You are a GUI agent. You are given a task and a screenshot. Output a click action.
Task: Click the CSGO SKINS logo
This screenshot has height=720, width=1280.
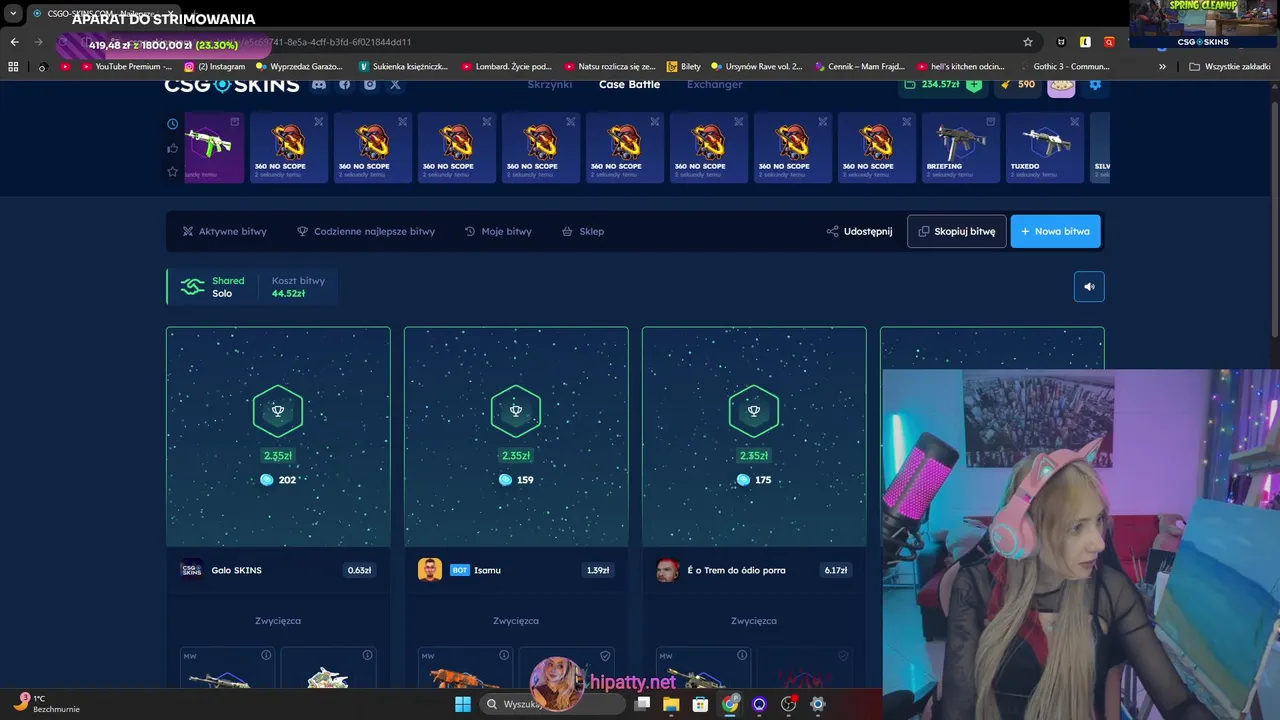232,85
